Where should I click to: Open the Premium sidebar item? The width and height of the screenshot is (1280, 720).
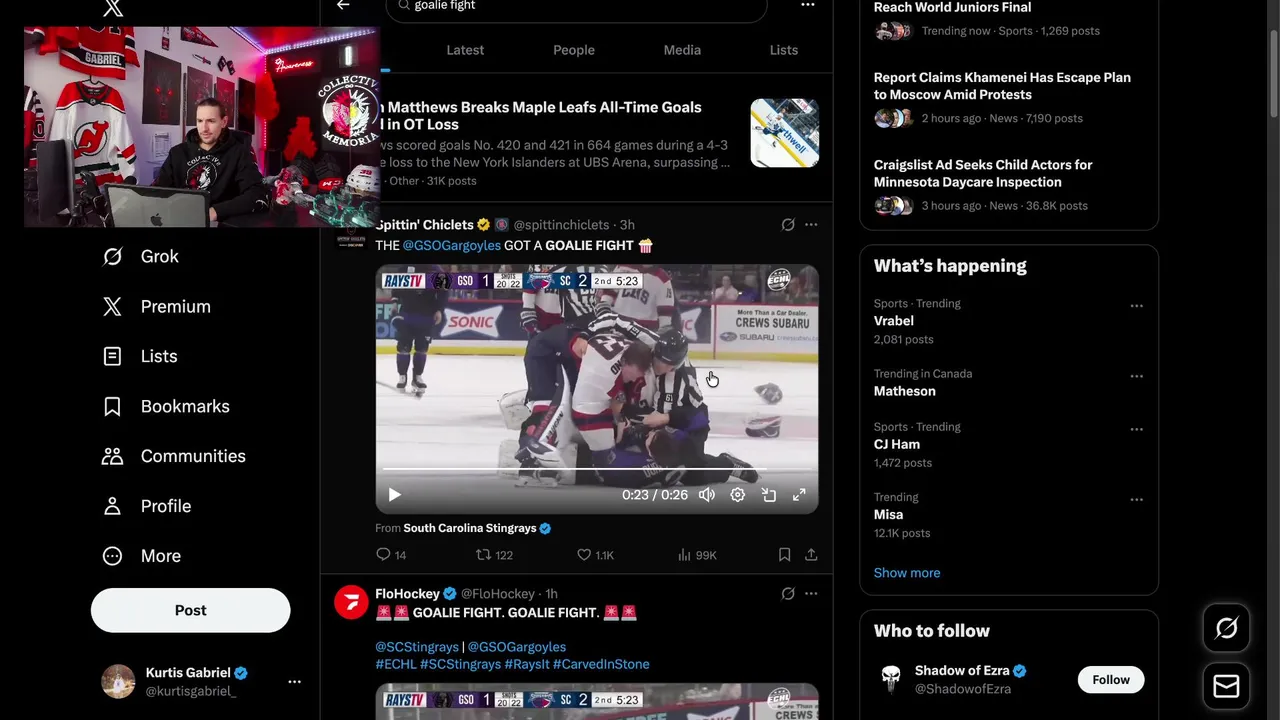coord(156,307)
